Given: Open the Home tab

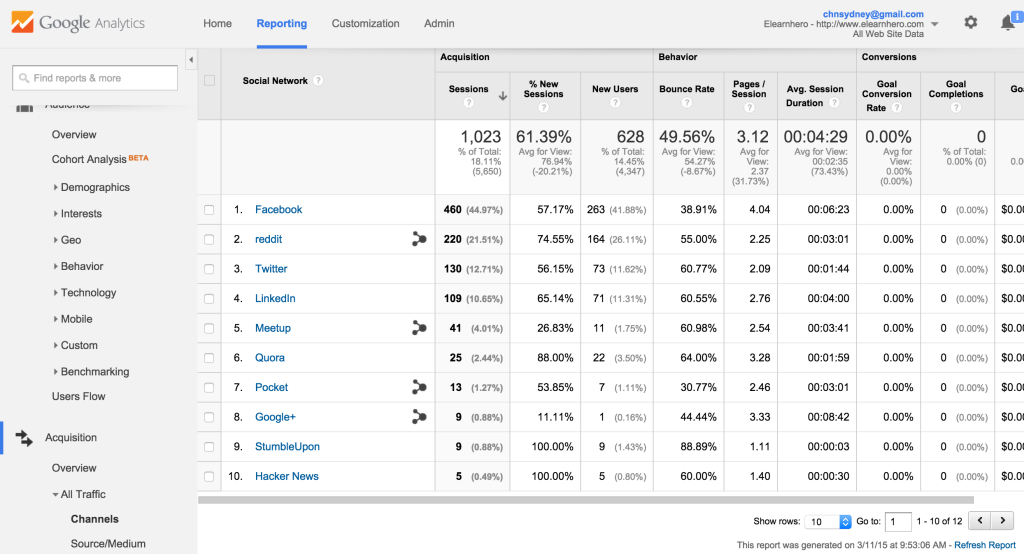Looking at the screenshot, I should 217,24.
